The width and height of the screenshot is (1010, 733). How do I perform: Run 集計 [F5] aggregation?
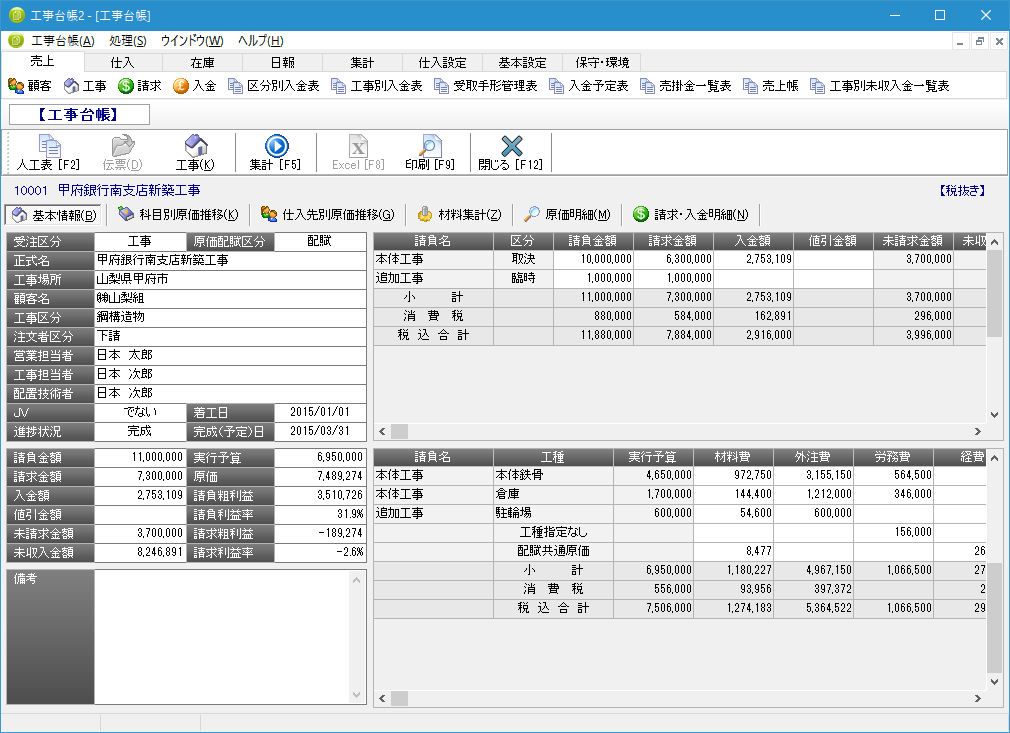click(276, 153)
